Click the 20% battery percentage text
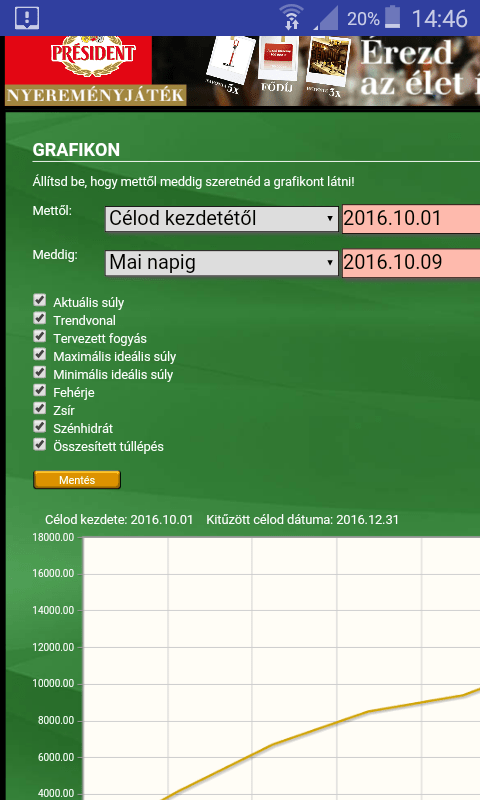Viewport: 480px width, 800px height. pyautogui.click(x=363, y=19)
